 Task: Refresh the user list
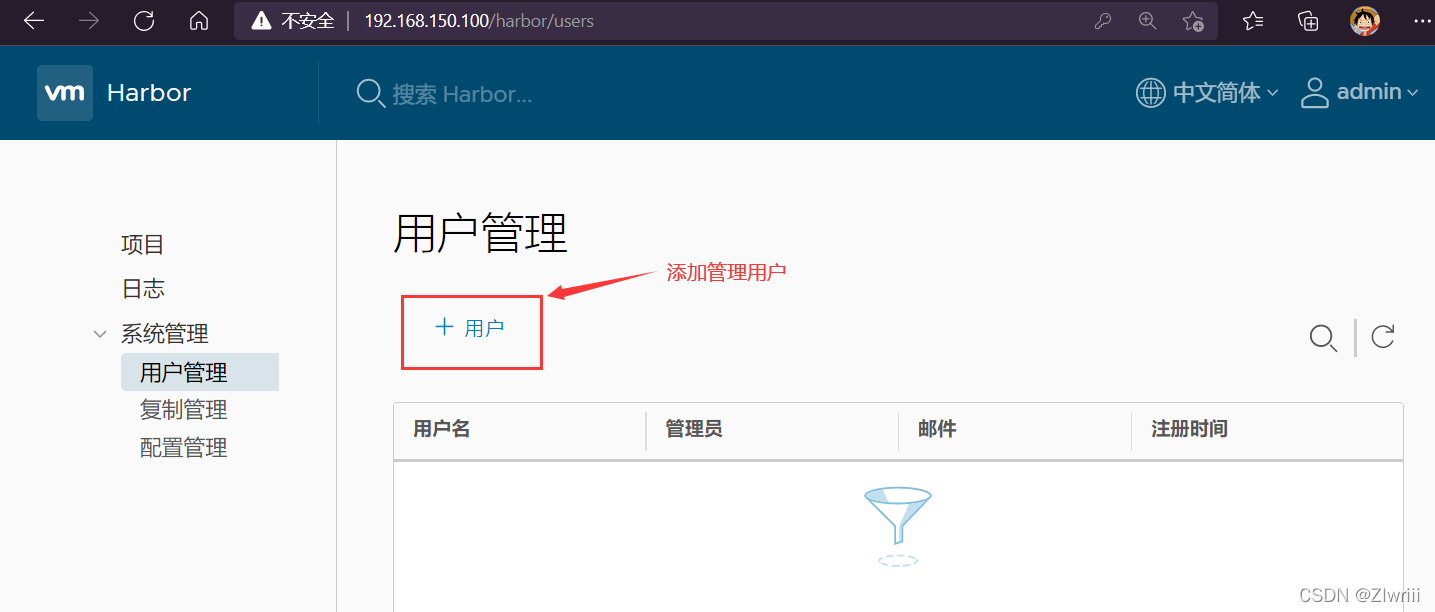click(1383, 337)
